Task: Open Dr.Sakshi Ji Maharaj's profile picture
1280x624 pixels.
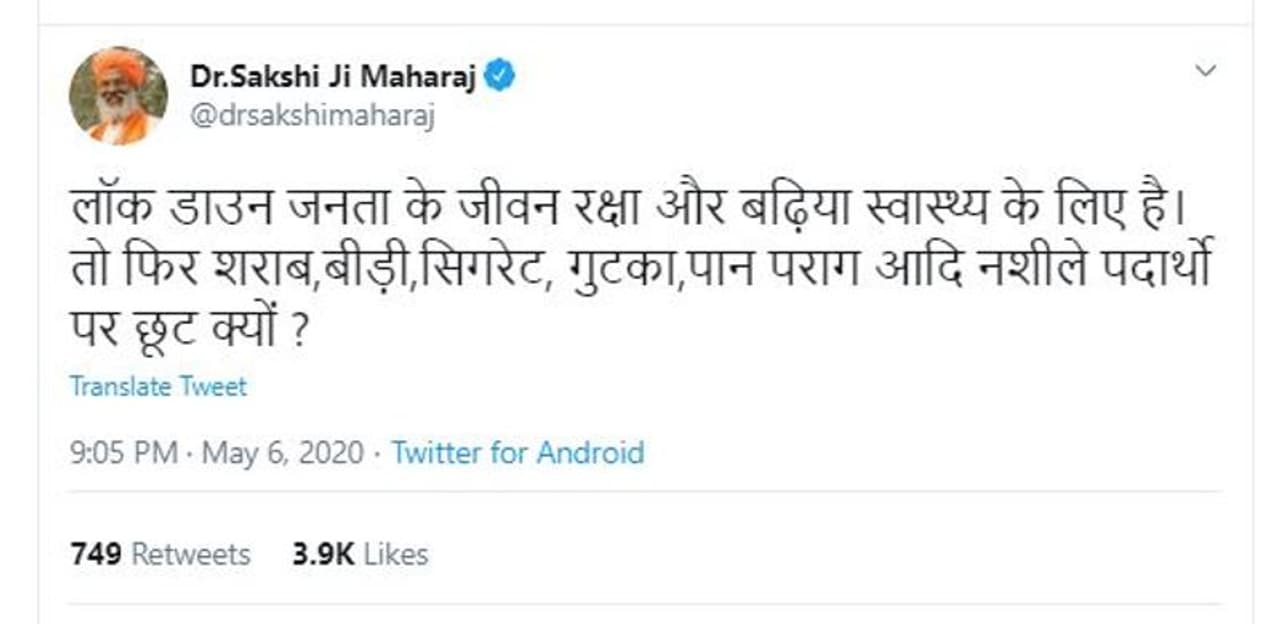Action: pos(118,96)
